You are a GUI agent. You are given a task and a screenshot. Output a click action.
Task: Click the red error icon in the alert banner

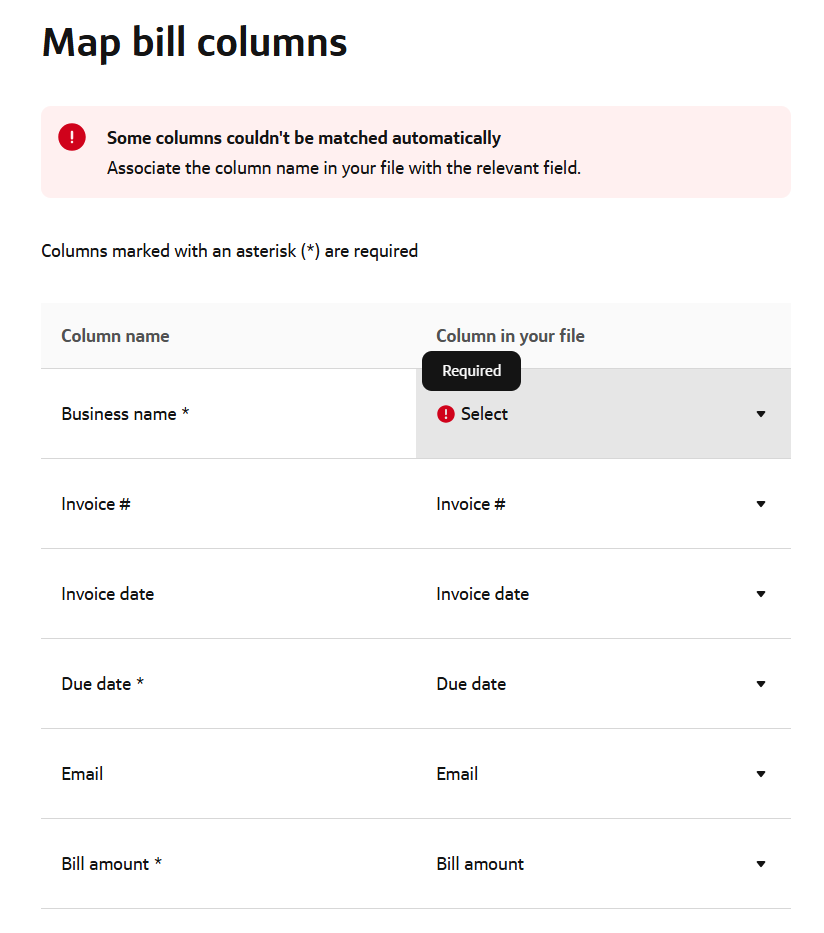[x=72, y=138]
